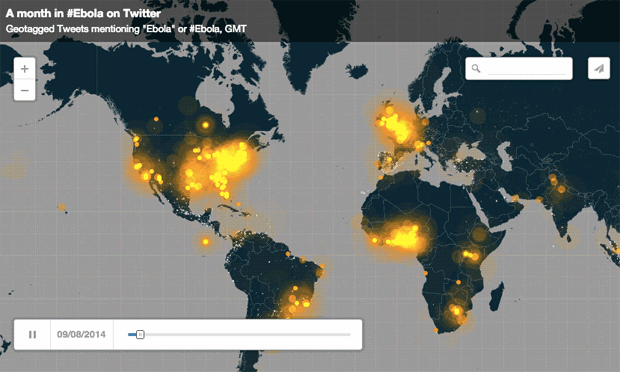
Task: Click the middle of the timeline track
Action: tap(239, 335)
